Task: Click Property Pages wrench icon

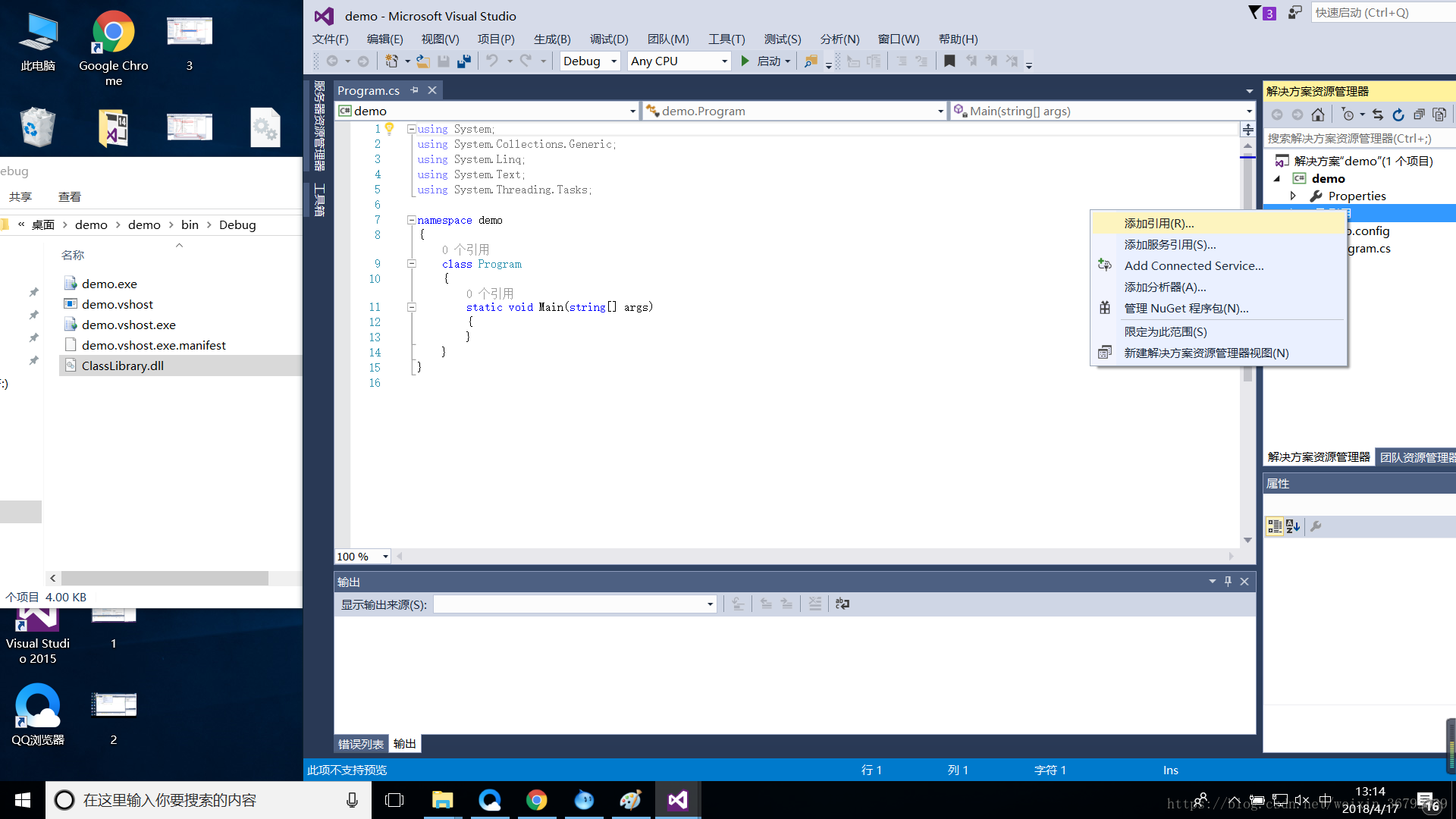Action: (x=1316, y=526)
